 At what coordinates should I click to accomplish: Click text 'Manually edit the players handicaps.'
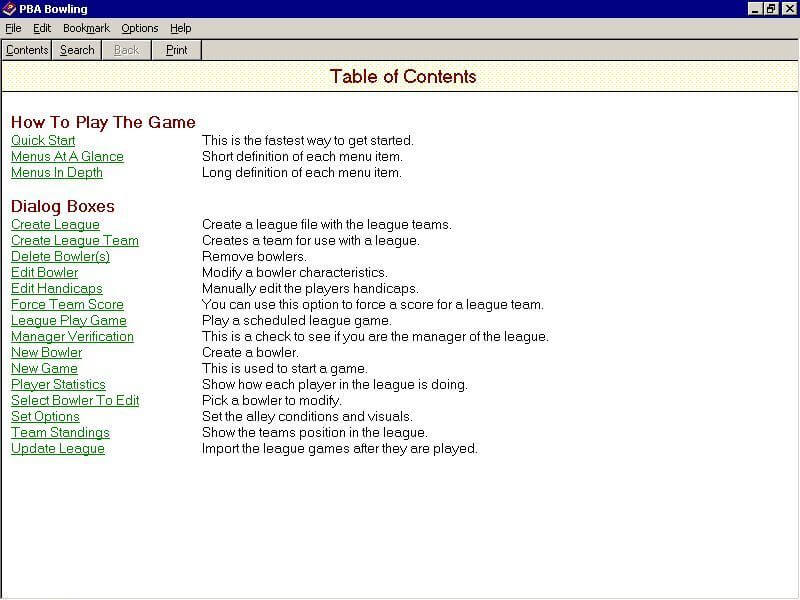click(x=310, y=288)
